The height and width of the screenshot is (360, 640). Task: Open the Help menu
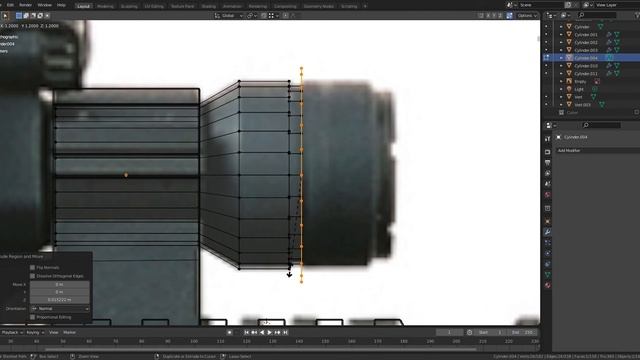pos(61,5)
